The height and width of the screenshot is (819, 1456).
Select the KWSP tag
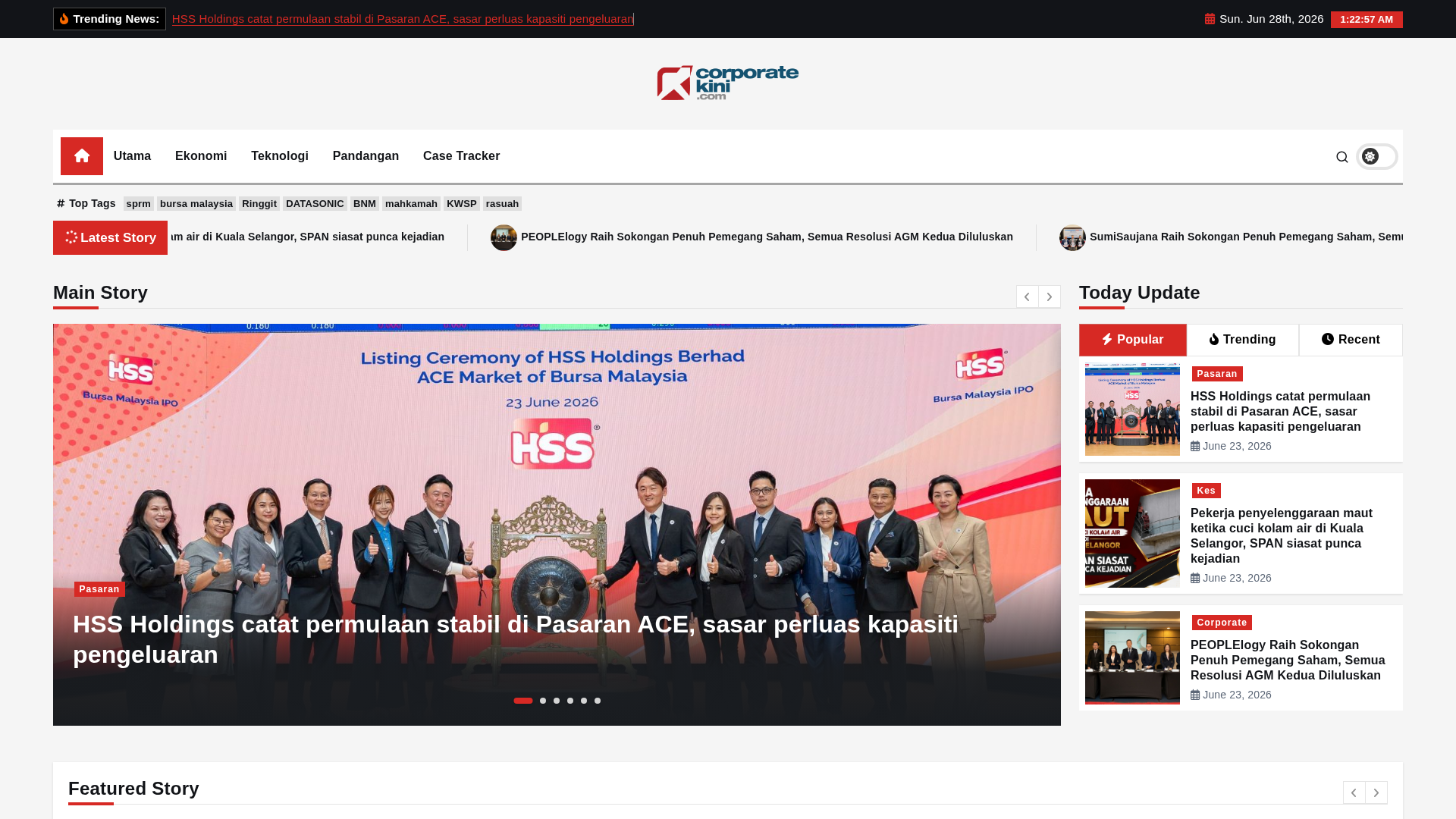click(x=462, y=204)
